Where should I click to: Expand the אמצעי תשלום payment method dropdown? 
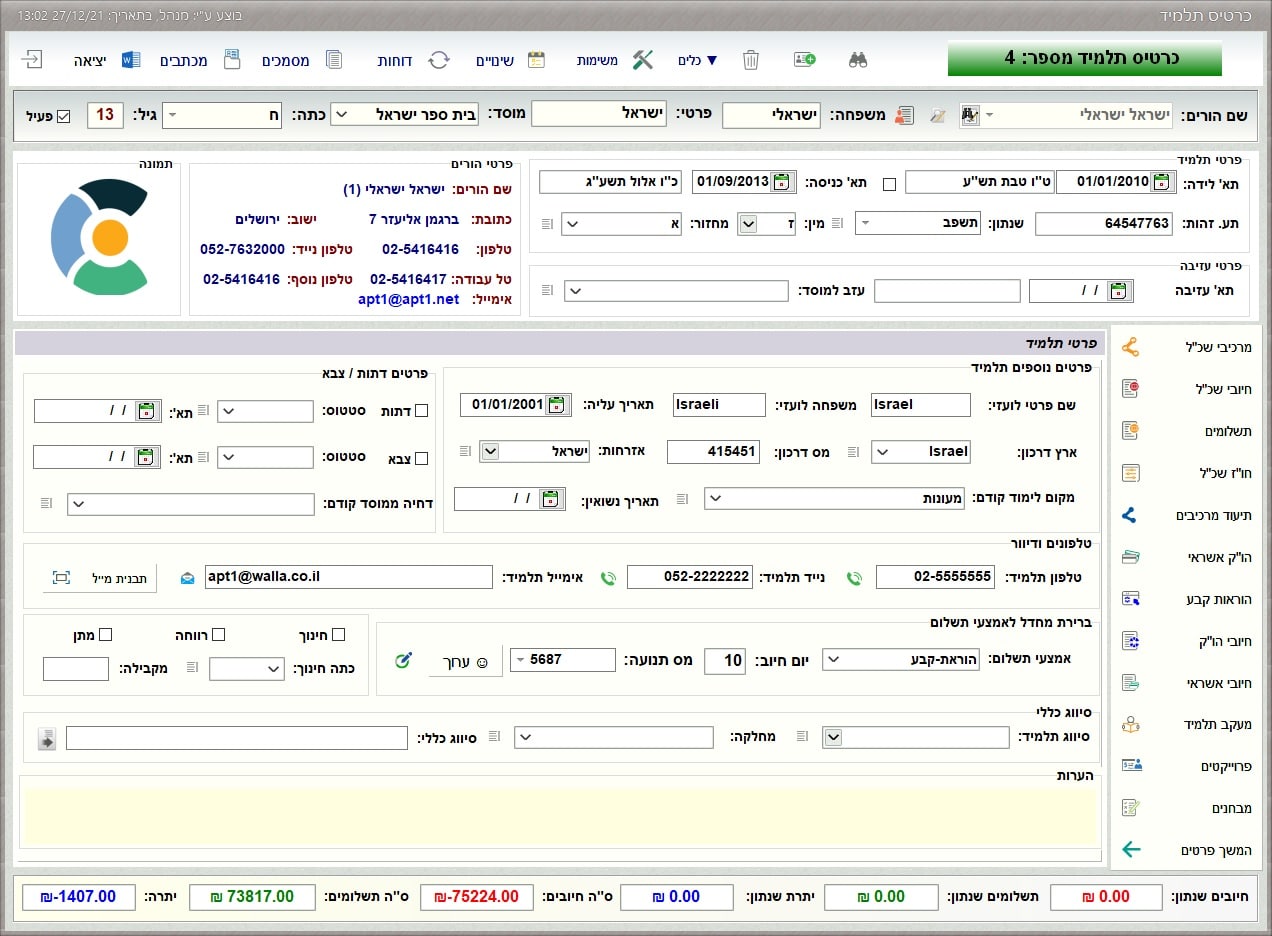click(834, 660)
